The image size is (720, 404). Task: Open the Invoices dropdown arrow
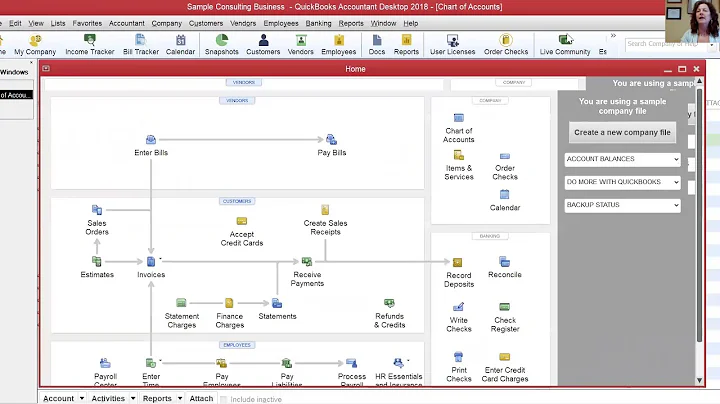pos(160,259)
